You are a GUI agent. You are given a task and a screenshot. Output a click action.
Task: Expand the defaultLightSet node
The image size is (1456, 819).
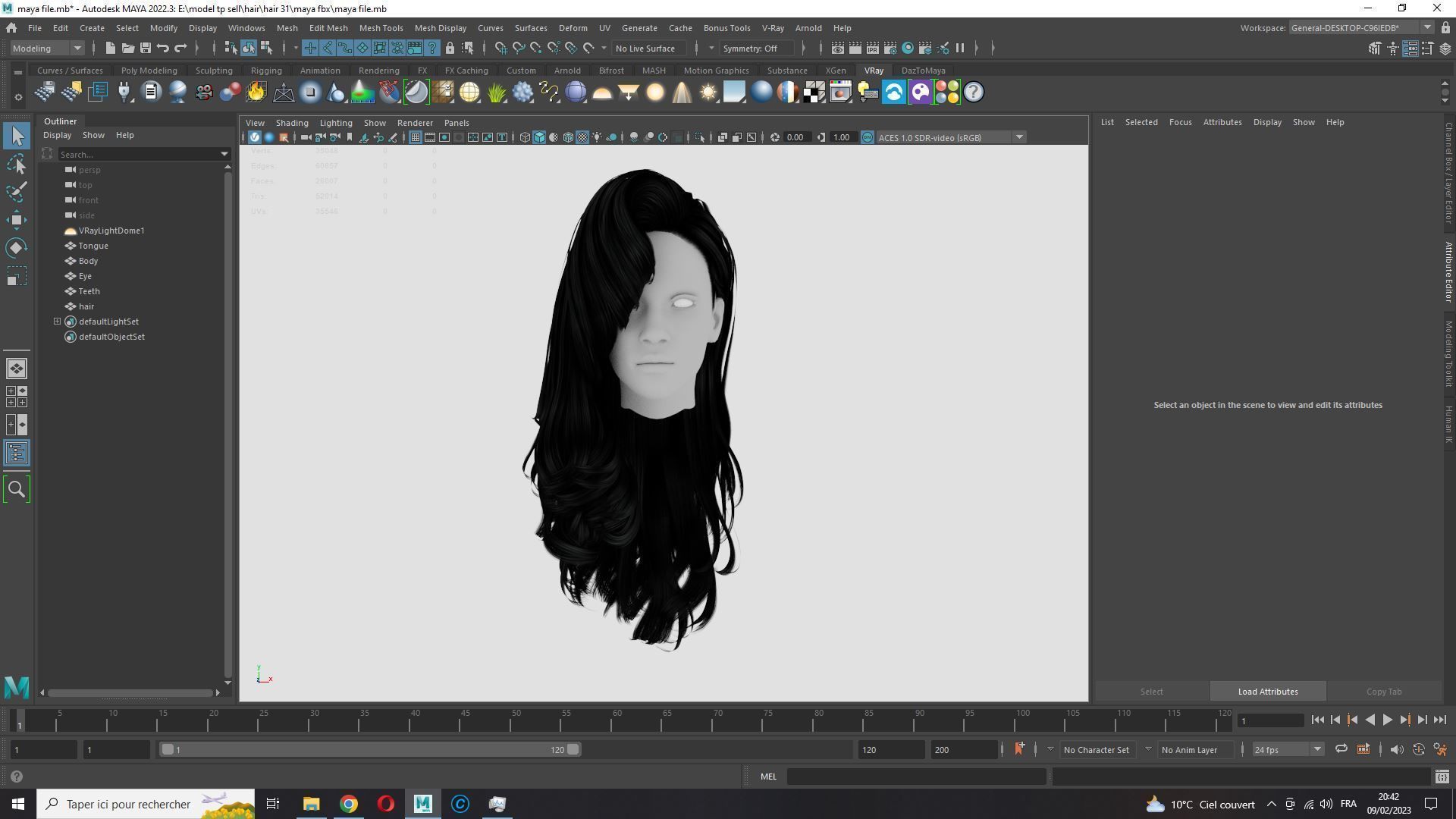[57, 322]
